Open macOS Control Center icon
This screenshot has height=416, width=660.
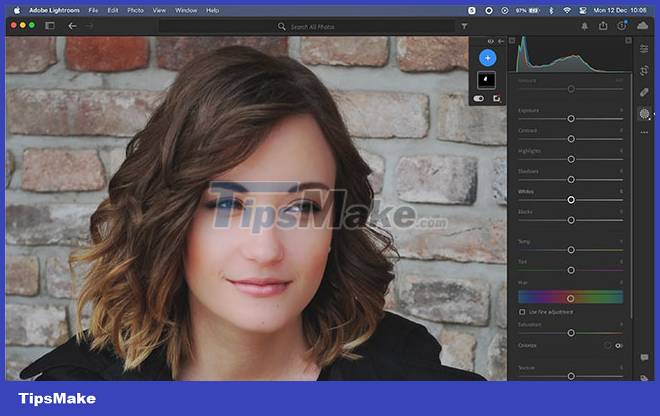coord(583,10)
